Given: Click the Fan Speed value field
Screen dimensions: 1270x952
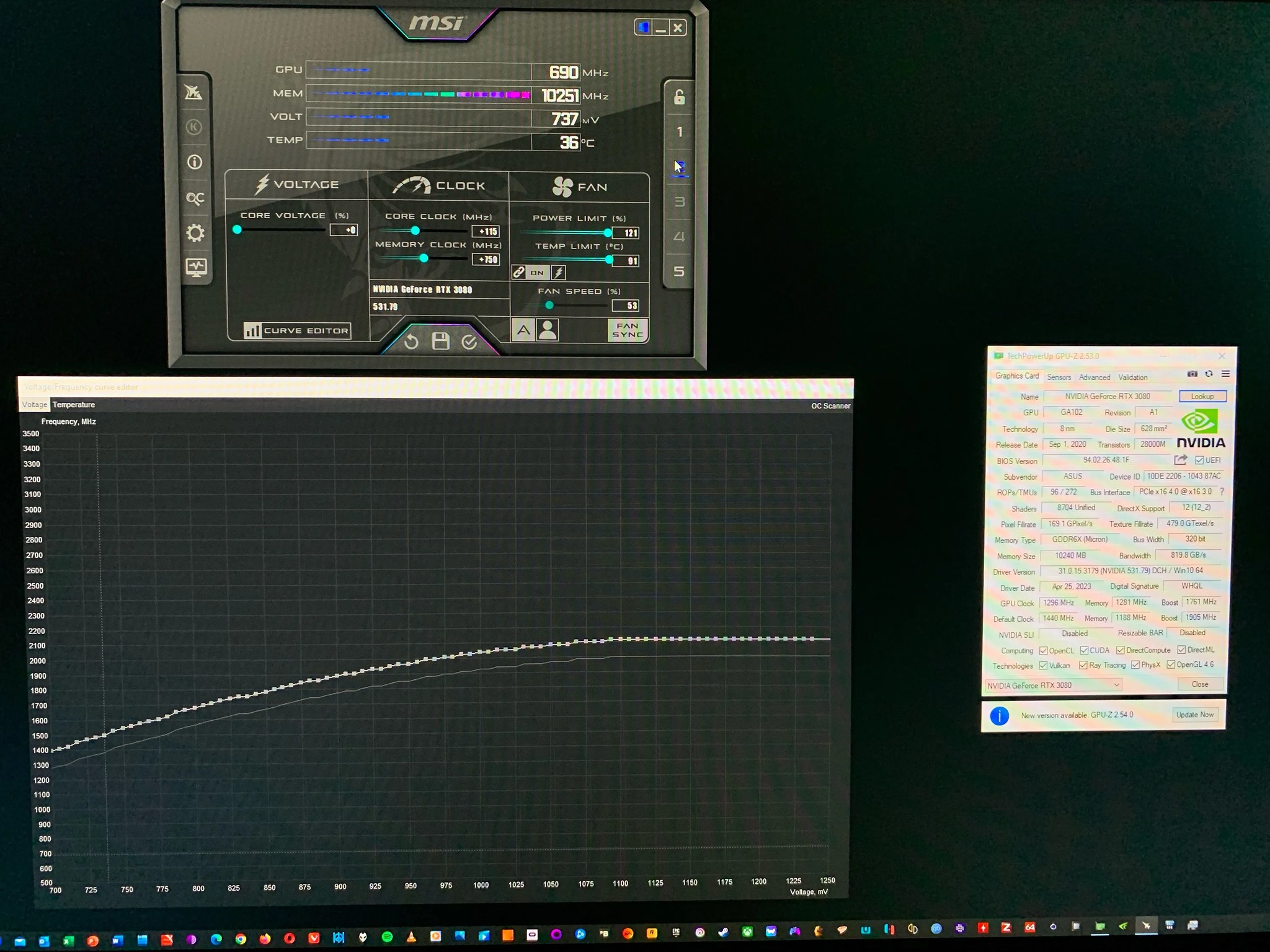Looking at the screenshot, I should [x=625, y=306].
